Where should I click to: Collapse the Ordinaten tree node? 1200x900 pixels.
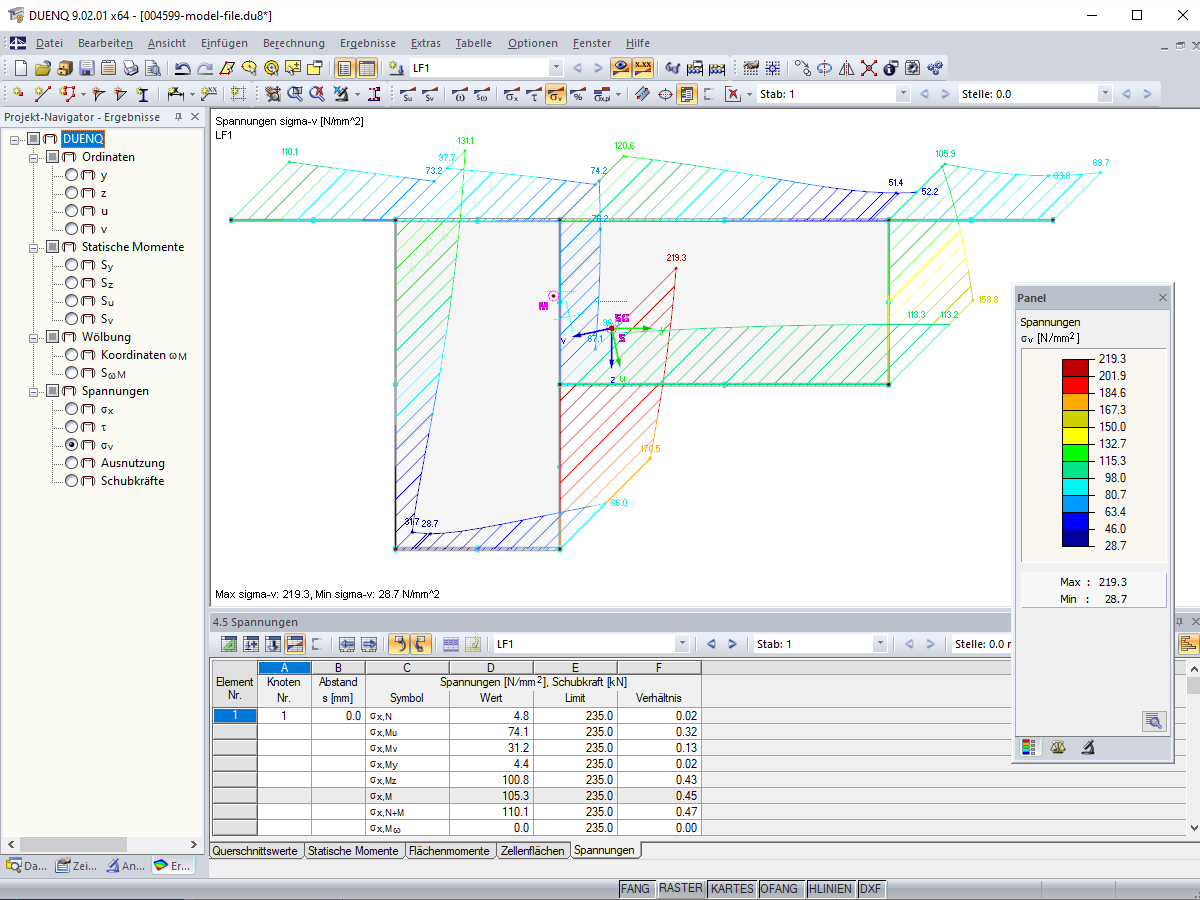point(34,157)
